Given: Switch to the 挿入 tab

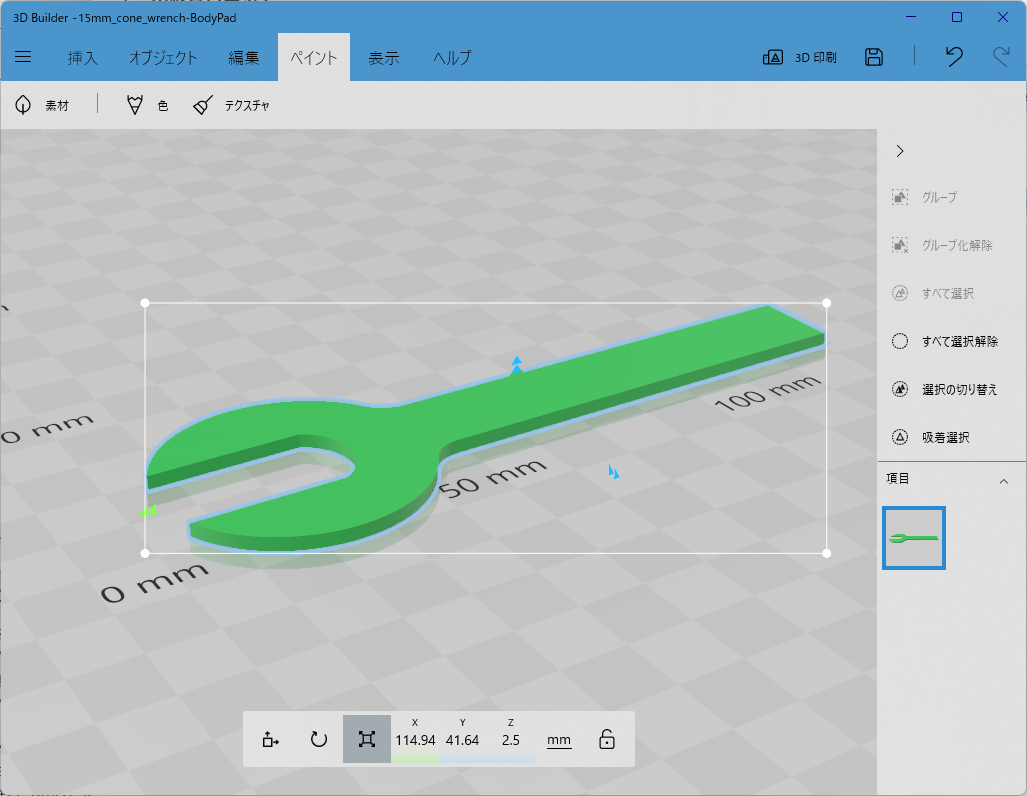Looking at the screenshot, I should 83,58.
